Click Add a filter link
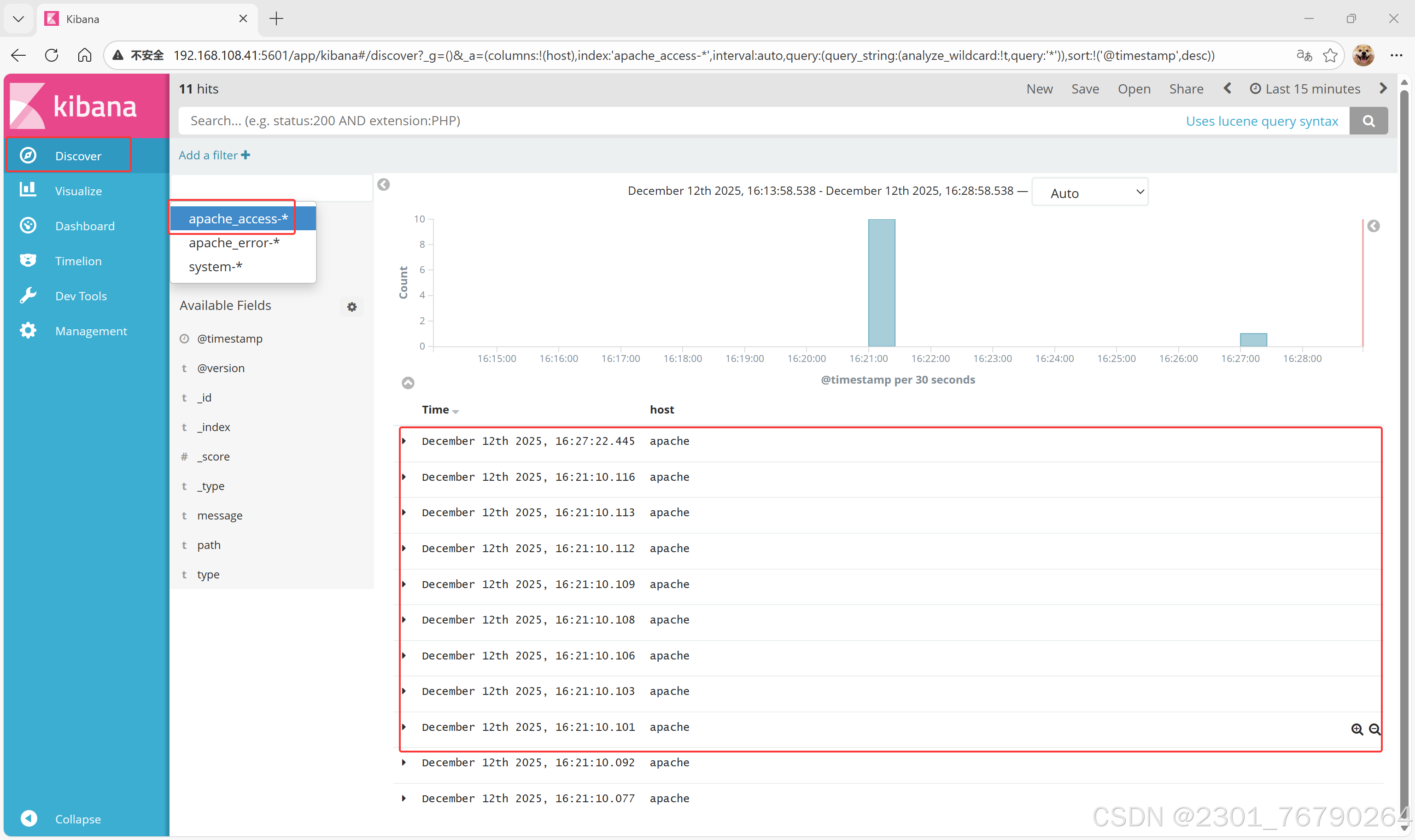This screenshot has width=1415, height=840. click(214, 155)
